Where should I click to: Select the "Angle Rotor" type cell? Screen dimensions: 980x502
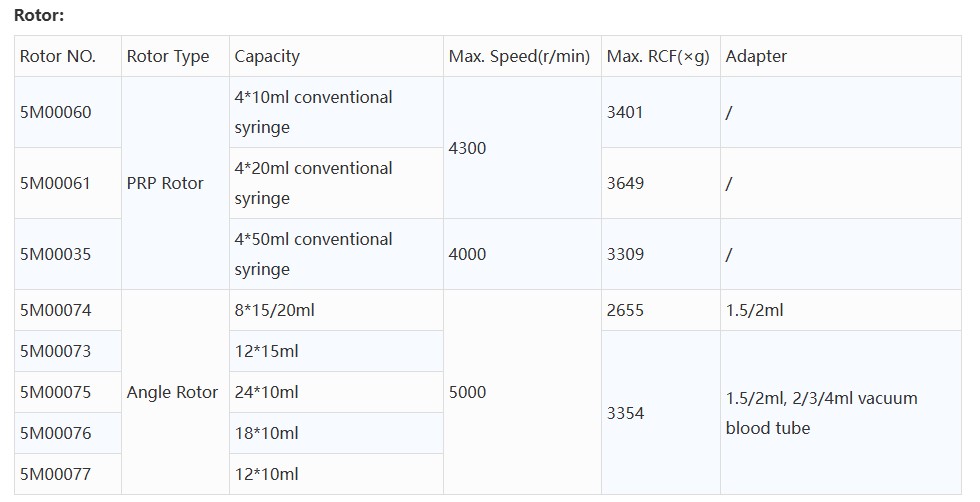tap(172, 392)
